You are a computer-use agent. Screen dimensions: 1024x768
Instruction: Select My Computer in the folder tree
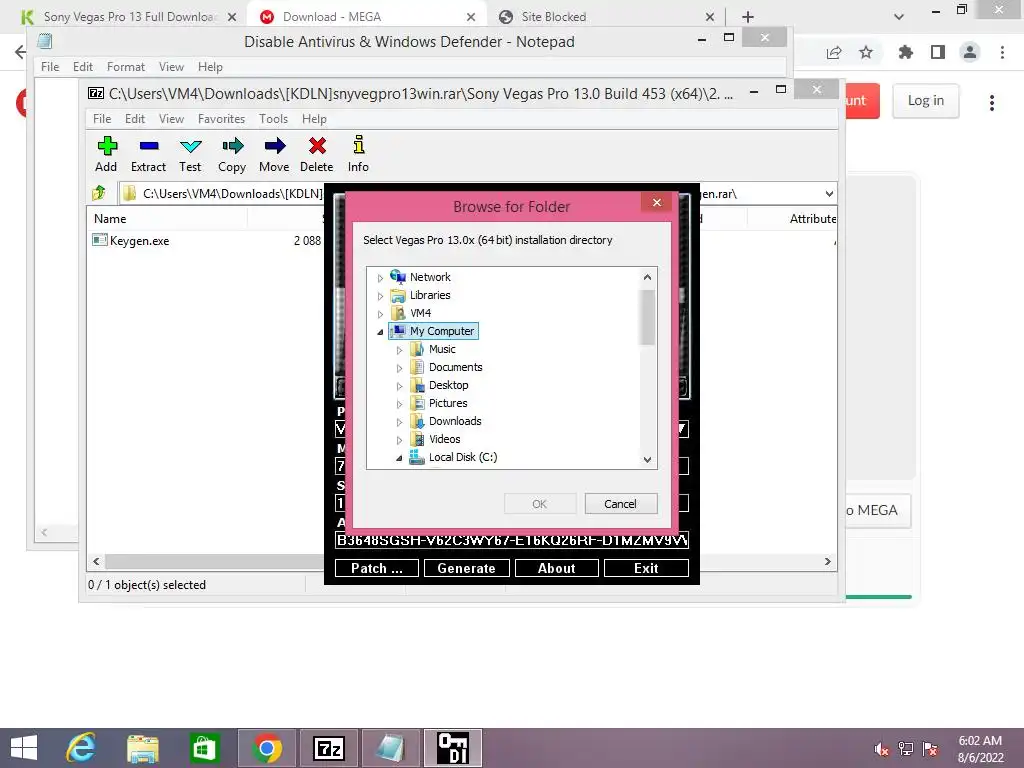(441, 331)
